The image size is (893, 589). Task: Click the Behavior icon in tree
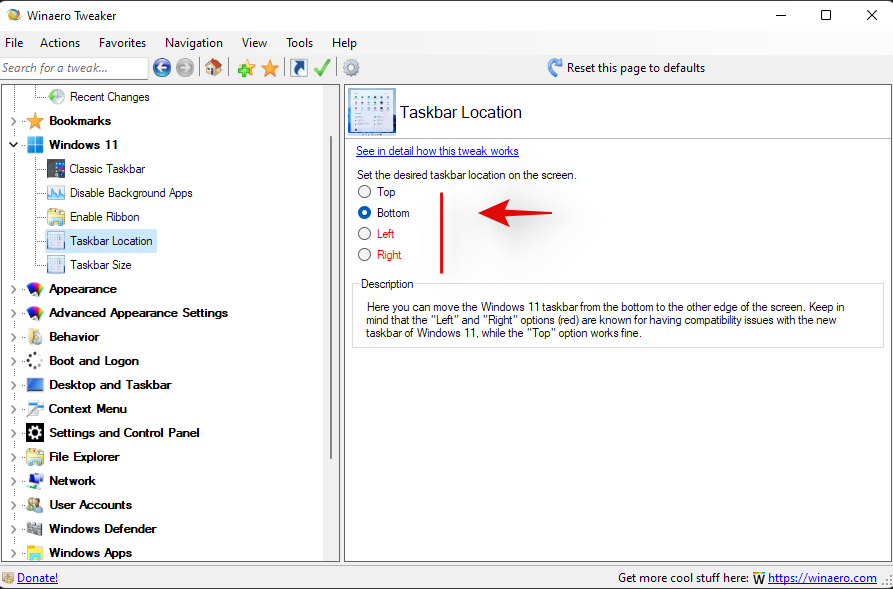tap(35, 337)
